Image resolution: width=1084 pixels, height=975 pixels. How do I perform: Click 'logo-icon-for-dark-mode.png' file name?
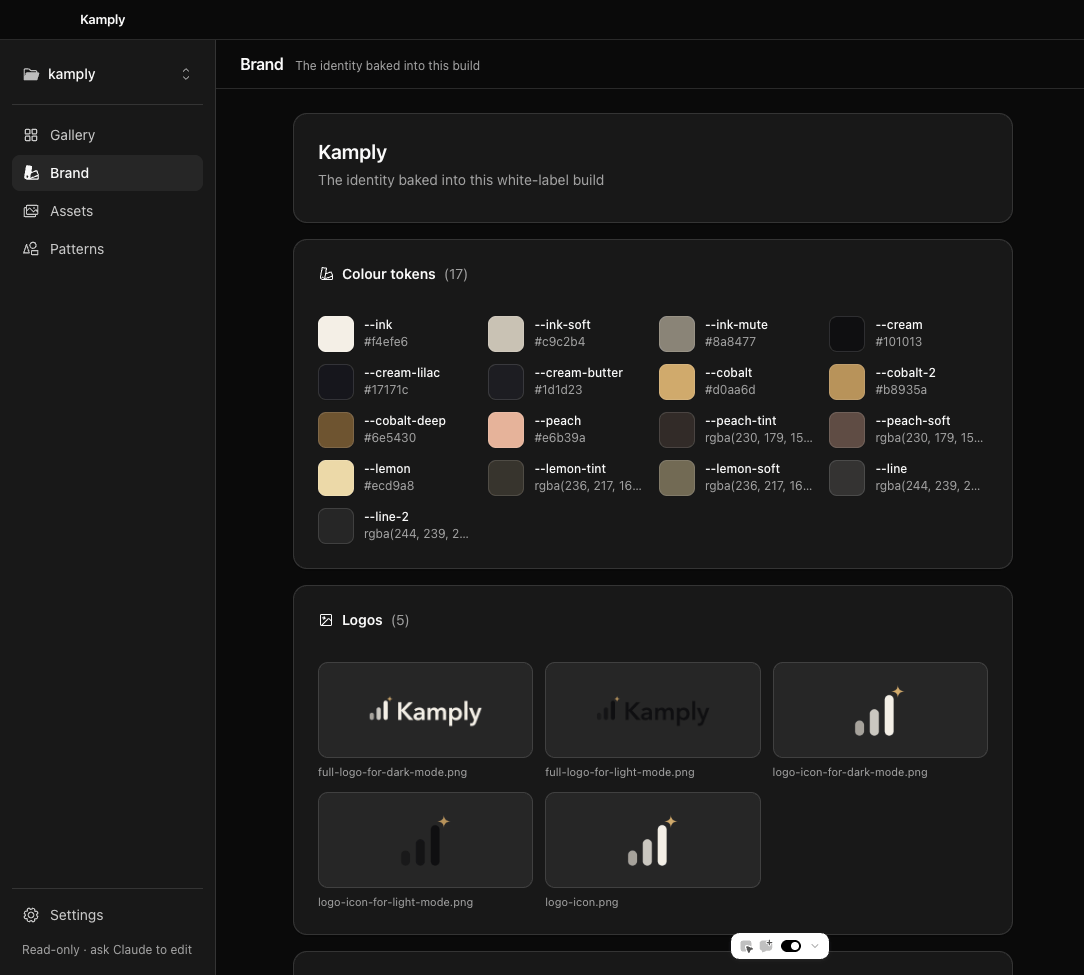850,772
